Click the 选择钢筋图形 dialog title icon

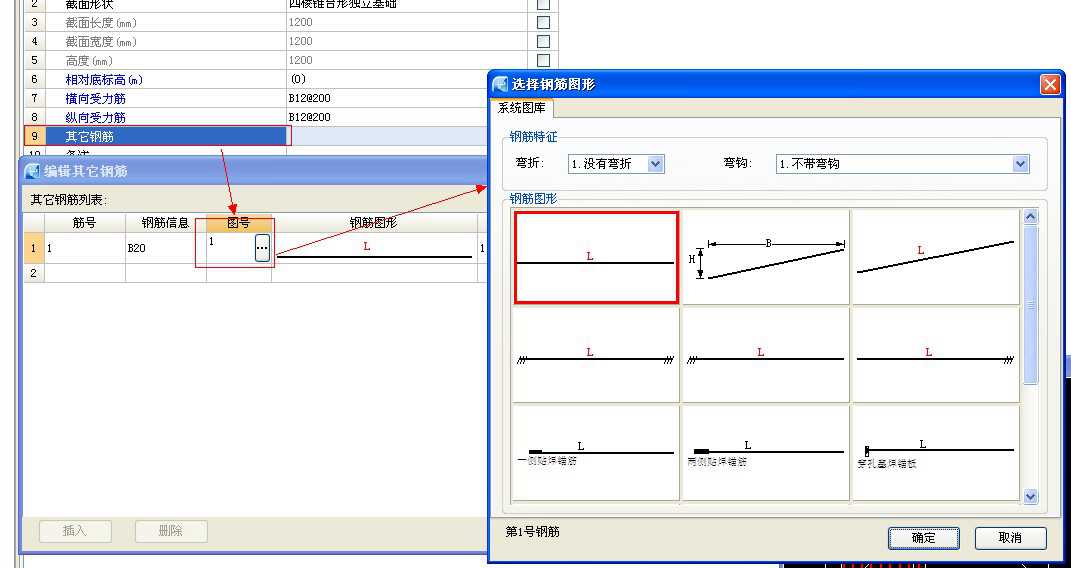pyautogui.click(x=500, y=84)
